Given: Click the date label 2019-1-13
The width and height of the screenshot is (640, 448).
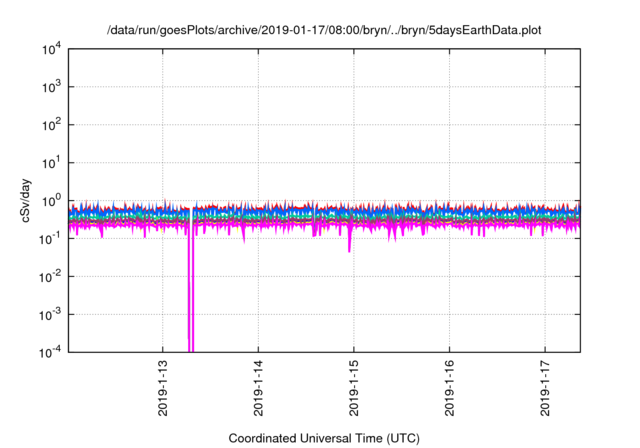Looking at the screenshot, I should click(x=163, y=388).
